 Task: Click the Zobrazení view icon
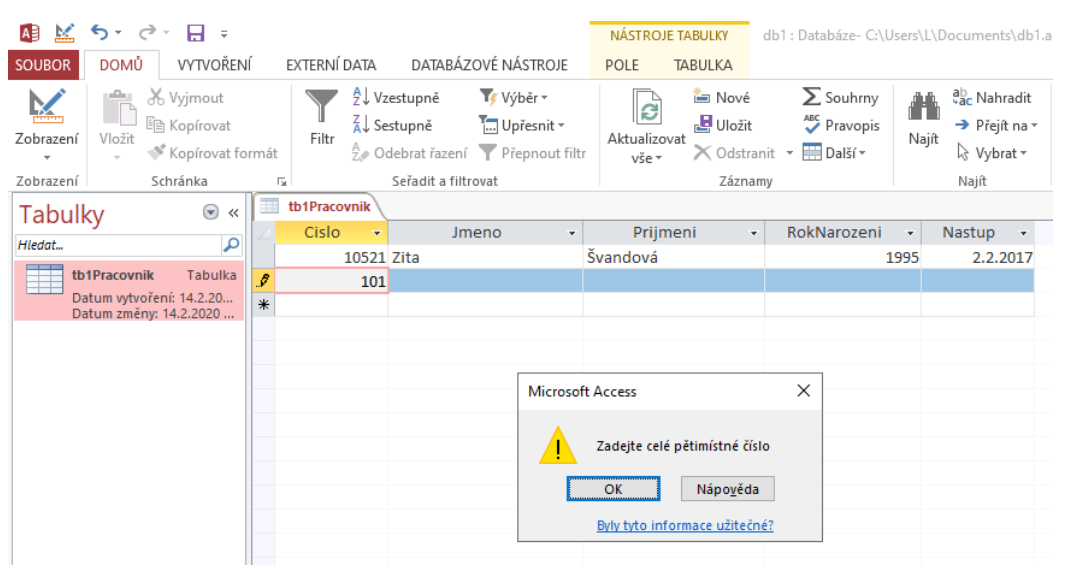[x=46, y=106]
